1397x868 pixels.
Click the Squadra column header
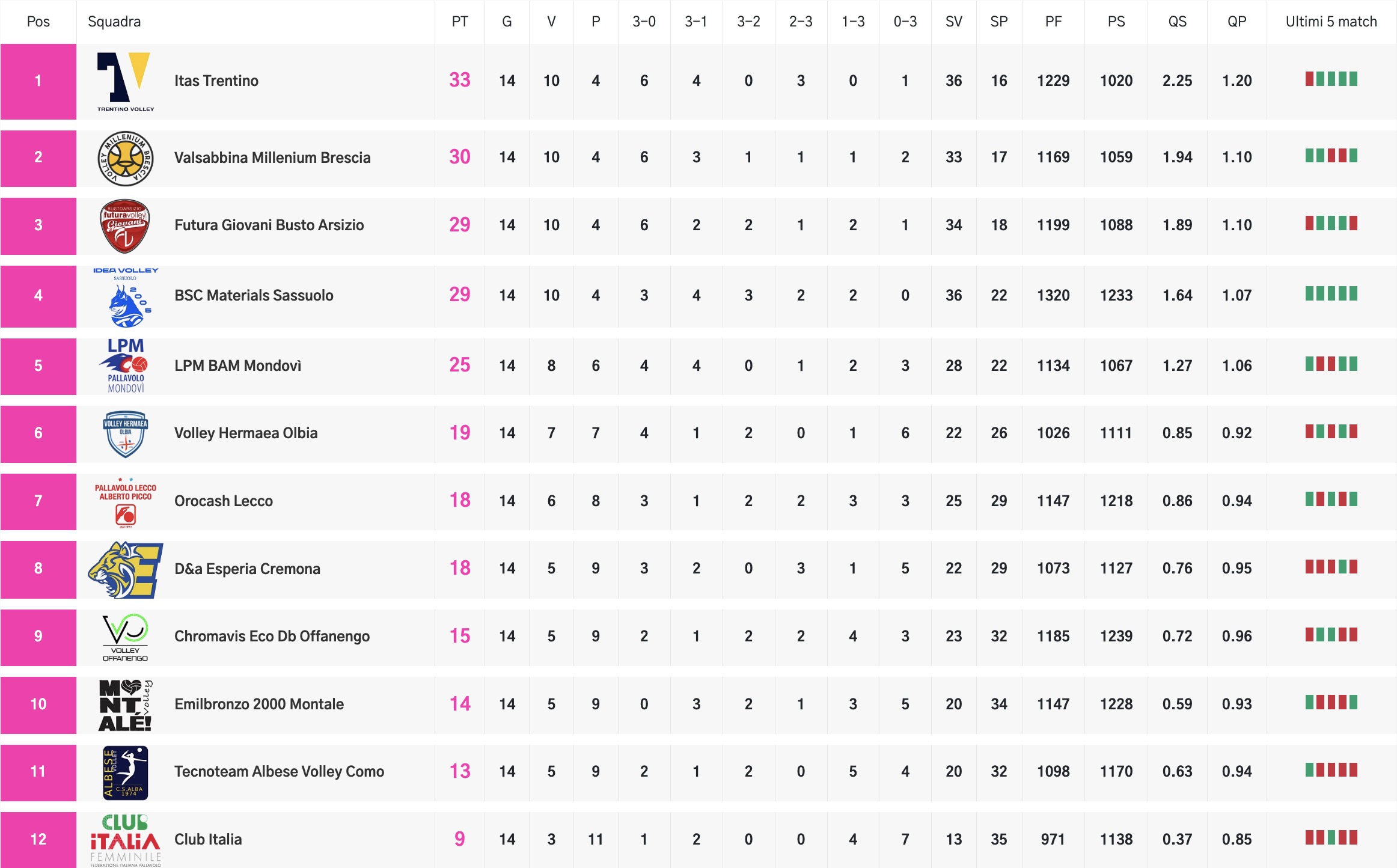(x=114, y=22)
